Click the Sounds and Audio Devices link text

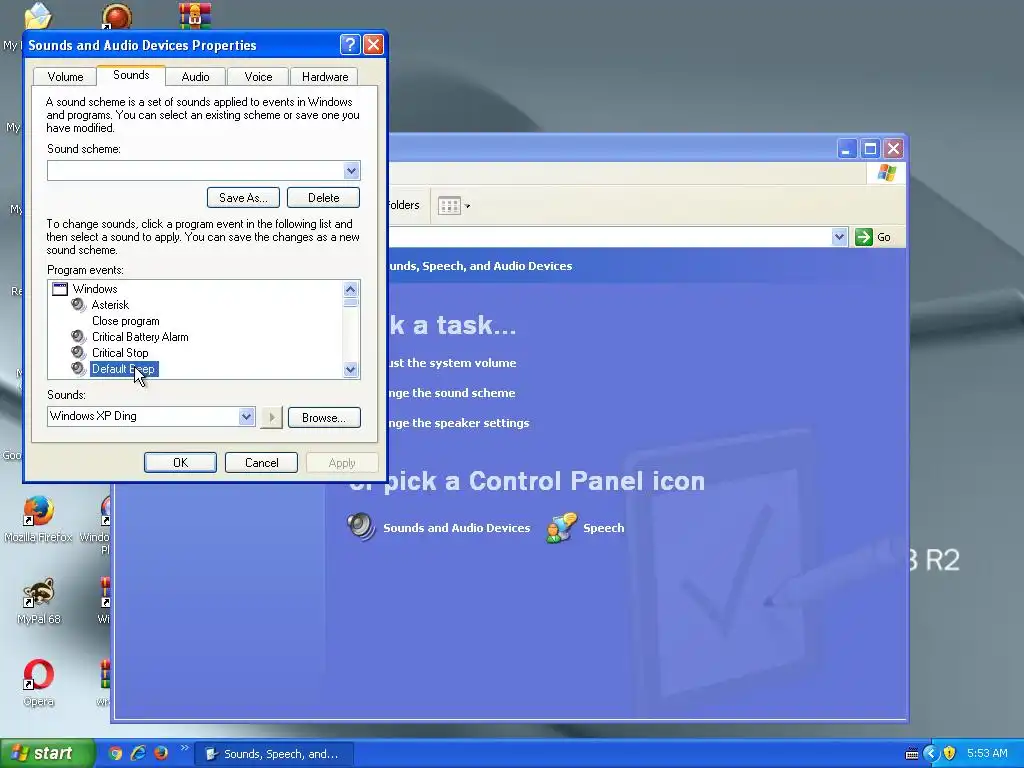(x=456, y=528)
